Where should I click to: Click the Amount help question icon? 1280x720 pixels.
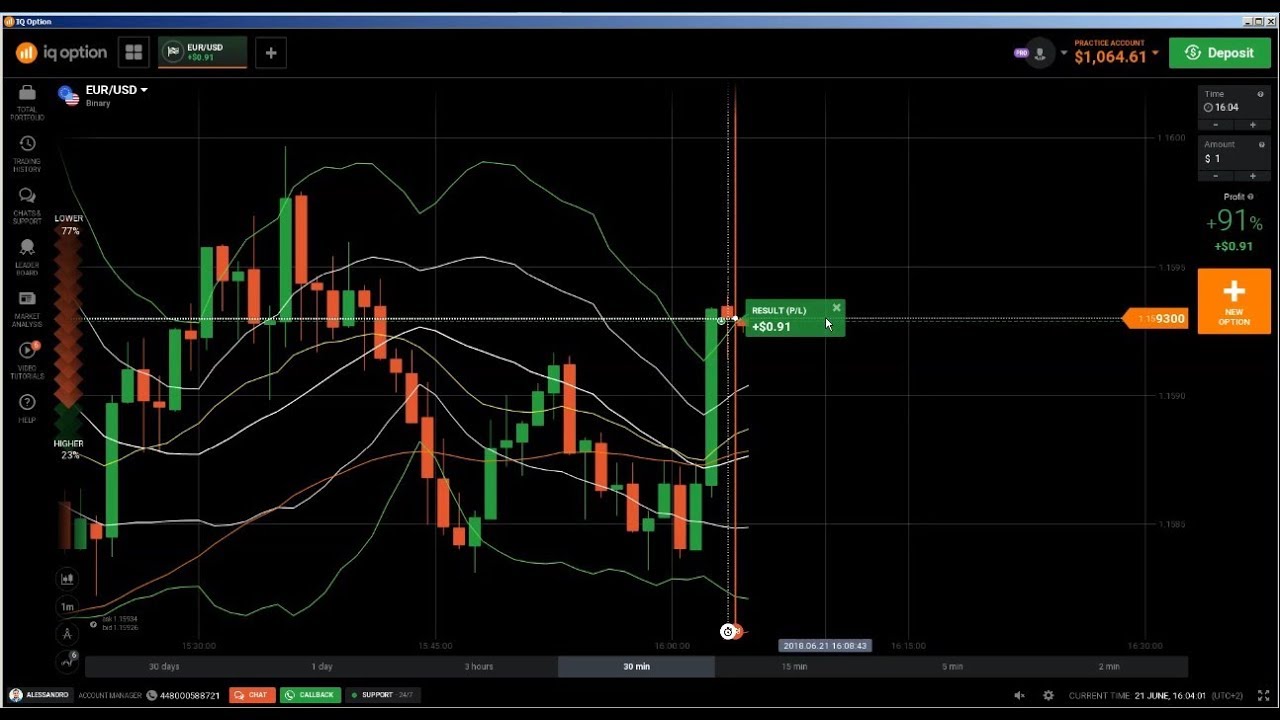pyautogui.click(x=1261, y=144)
